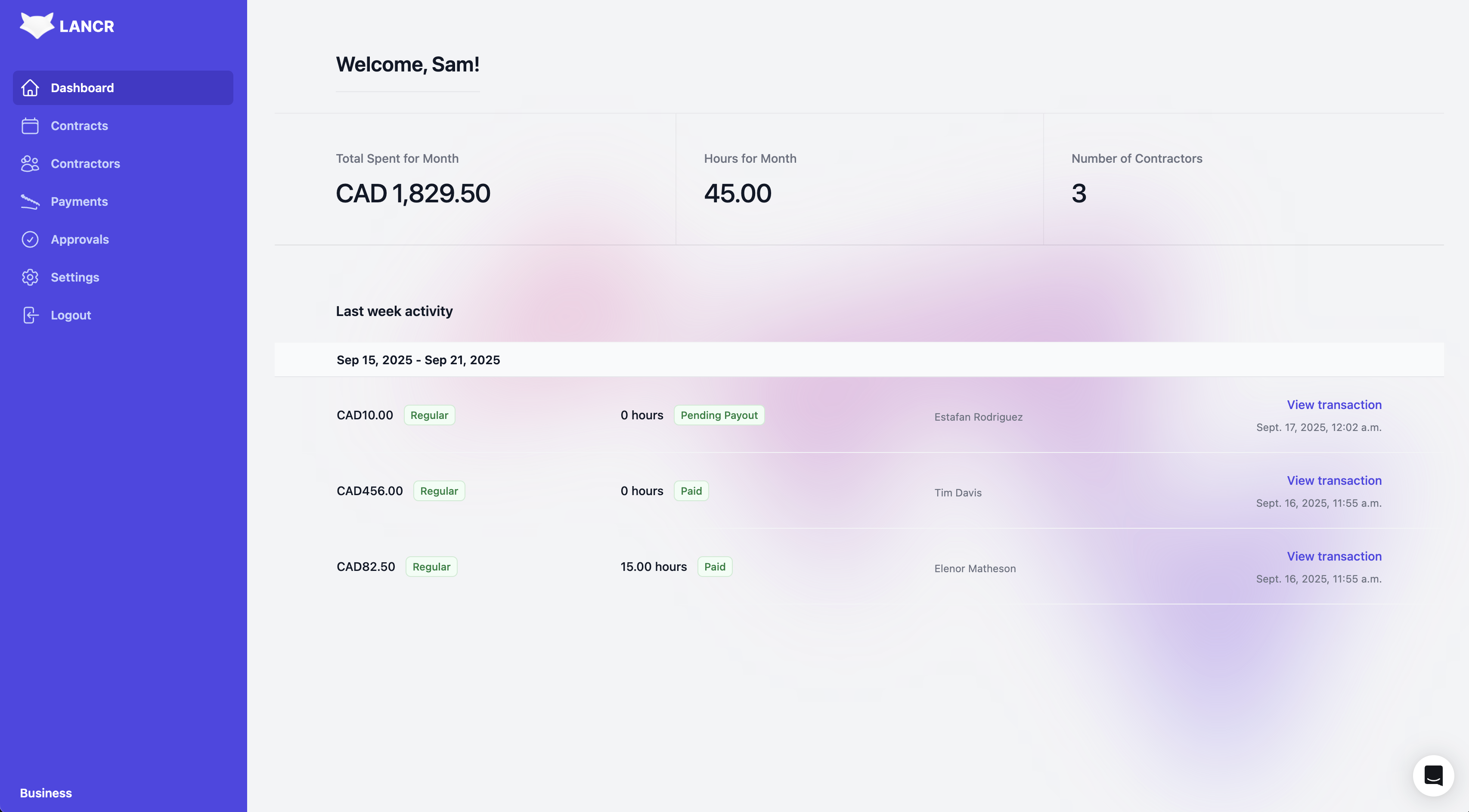Click the Business label at sidebar bottom
Image resolution: width=1469 pixels, height=812 pixels.
point(46,793)
